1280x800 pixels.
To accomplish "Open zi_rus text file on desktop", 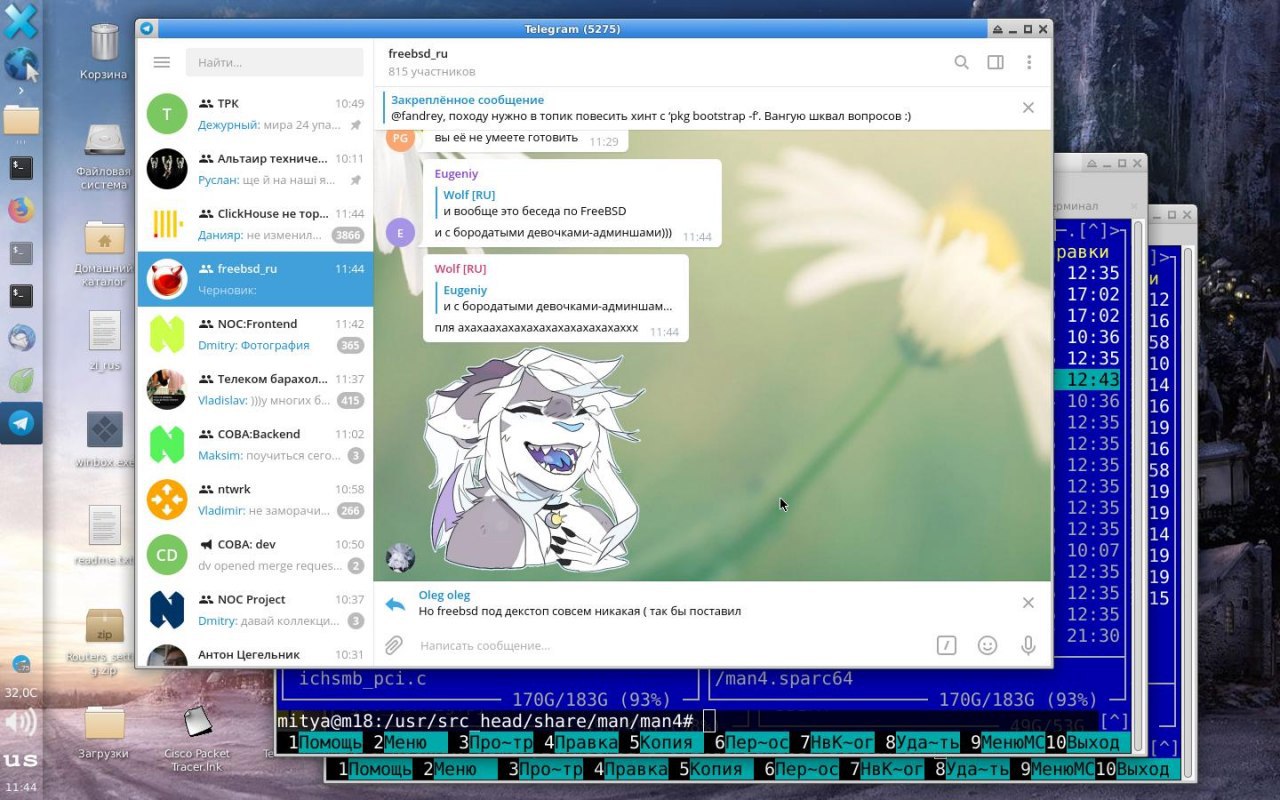I will [104, 341].
